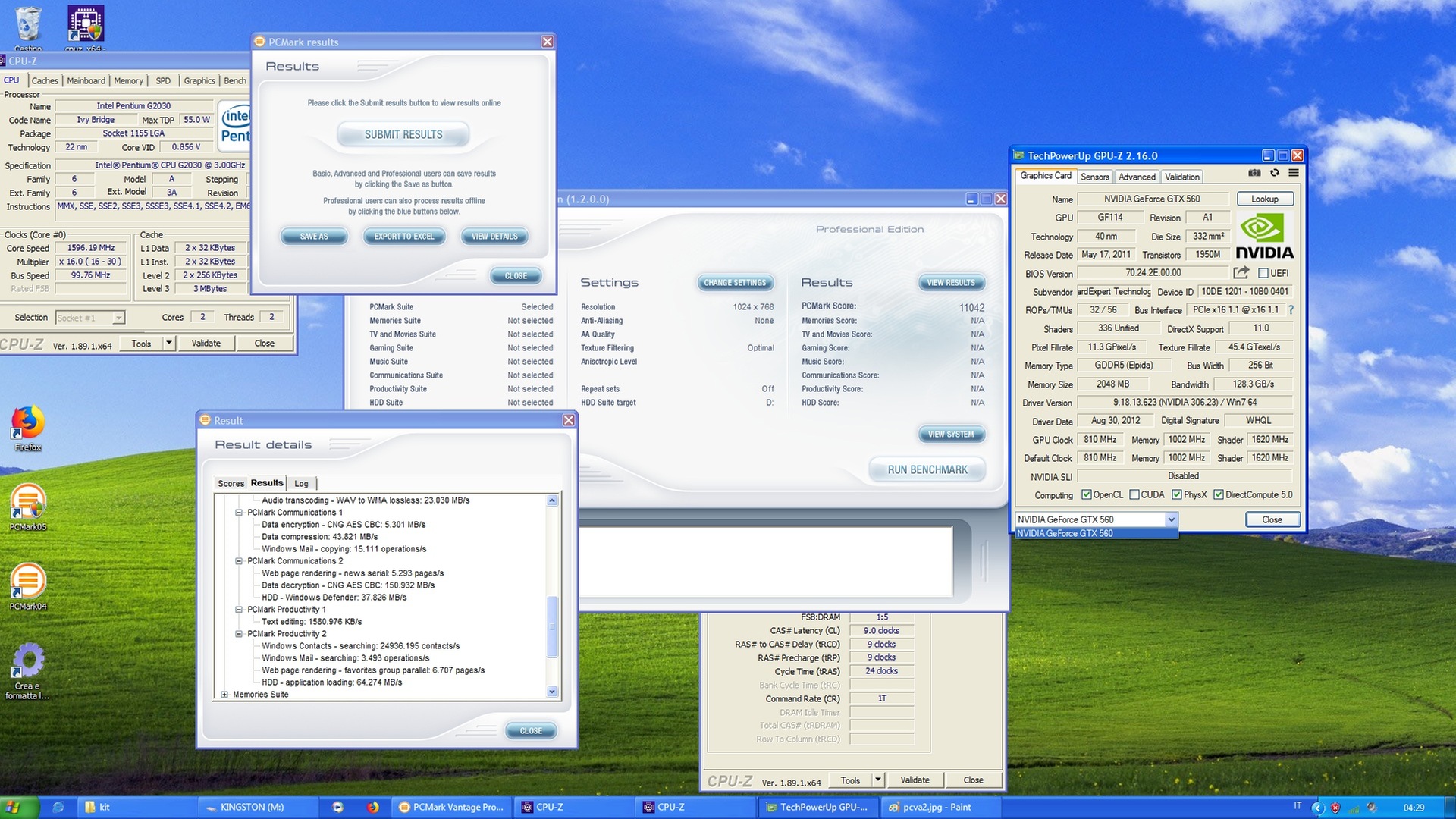Click the VIEW DETAILS button

[x=494, y=237]
